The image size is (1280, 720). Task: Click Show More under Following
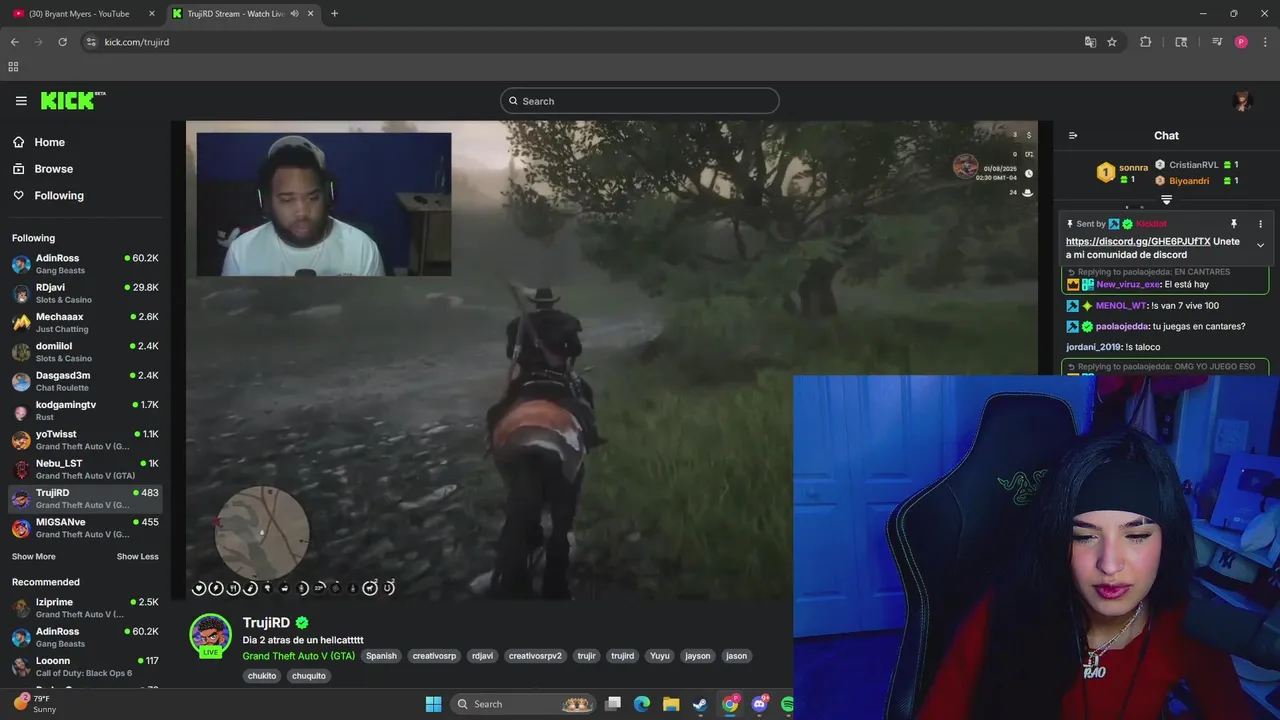point(34,557)
